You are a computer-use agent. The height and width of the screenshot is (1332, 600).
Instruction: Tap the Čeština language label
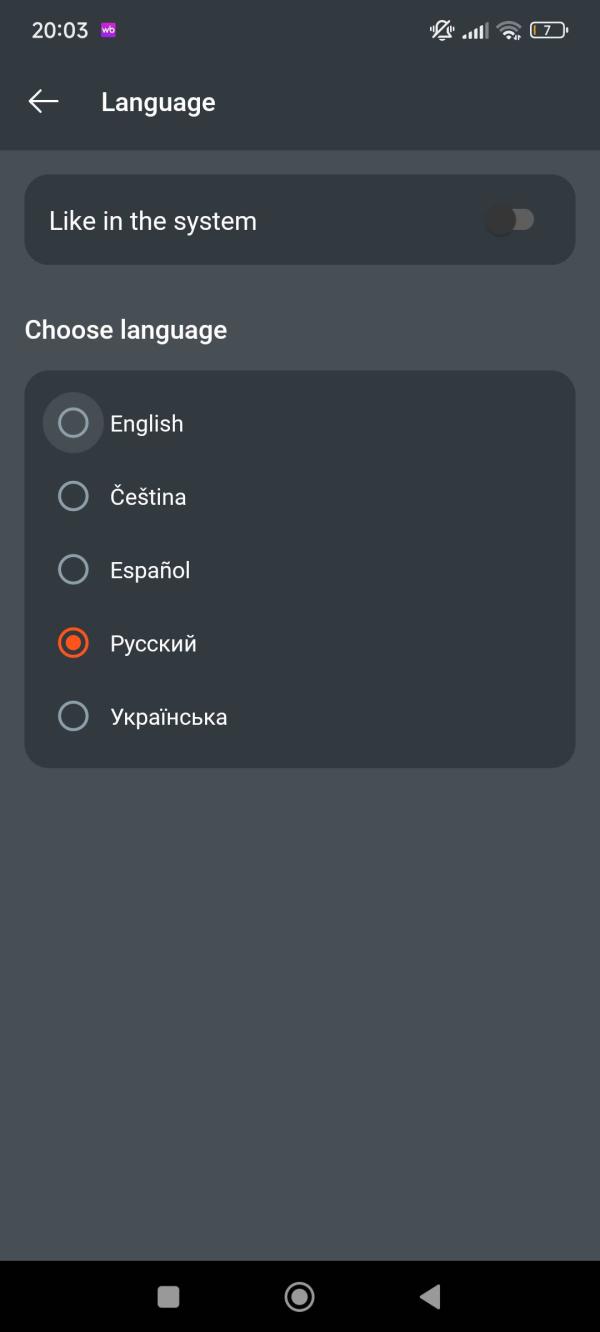coord(148,496)
